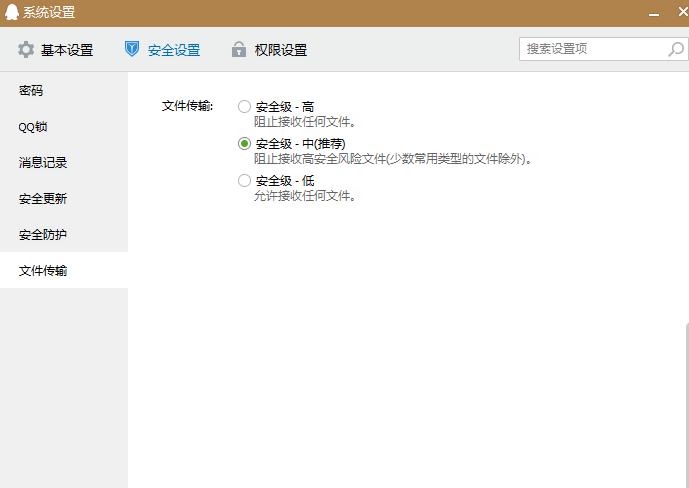Click the shield icon for 安全设置
689x488 pixels.
click(x=132, y=49)
